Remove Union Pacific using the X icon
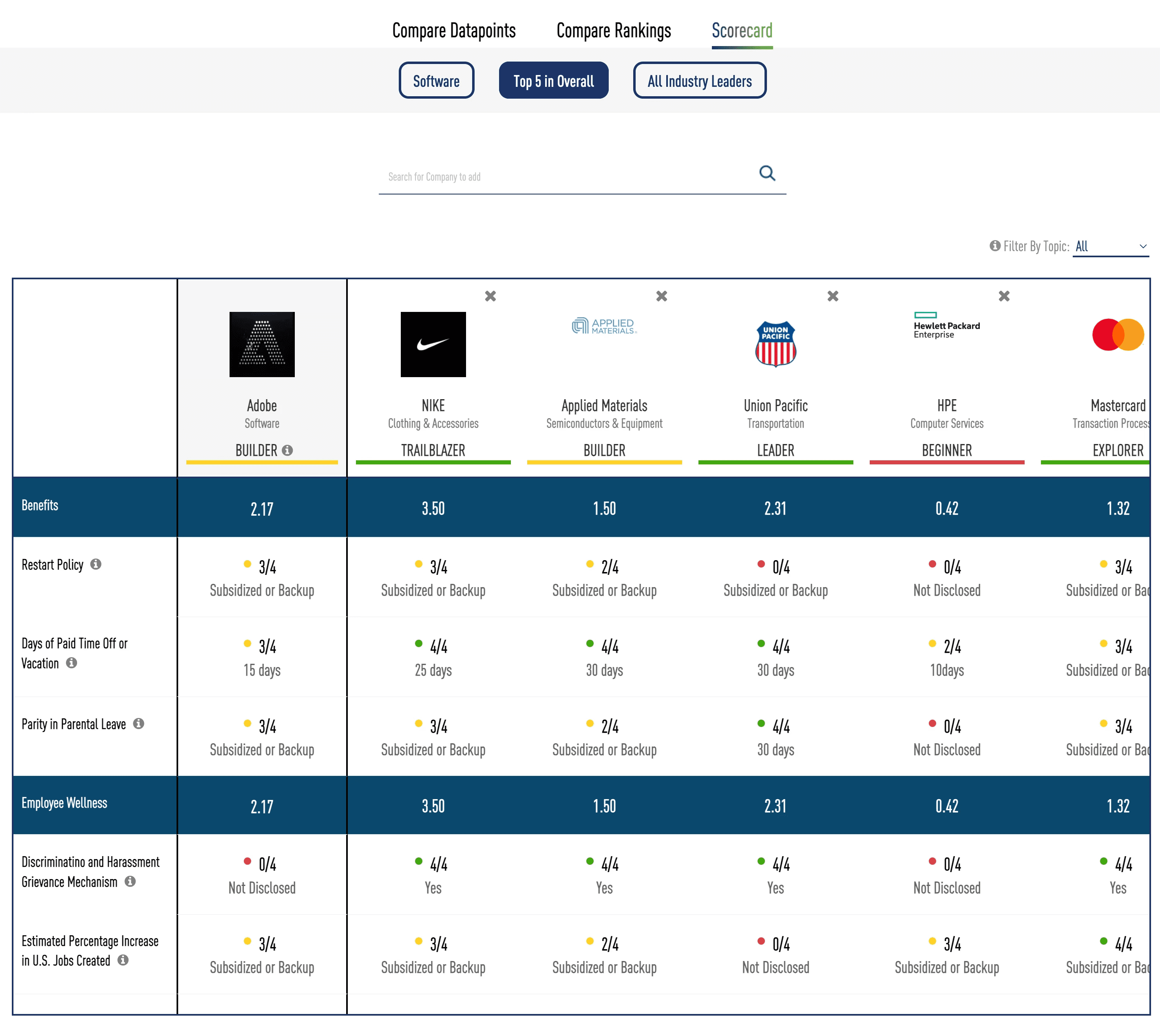The width and height of the screenshot is (1160, 1036). [833, 296]
